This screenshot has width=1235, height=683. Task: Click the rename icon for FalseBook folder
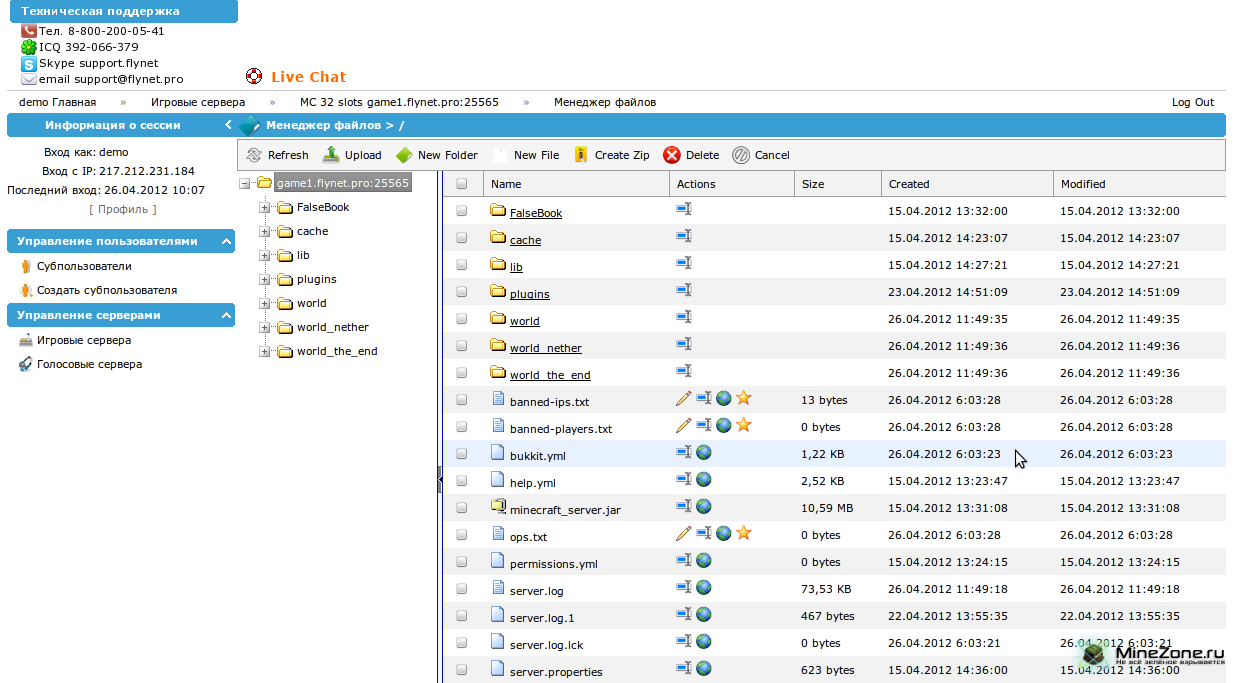pos(684,209)
